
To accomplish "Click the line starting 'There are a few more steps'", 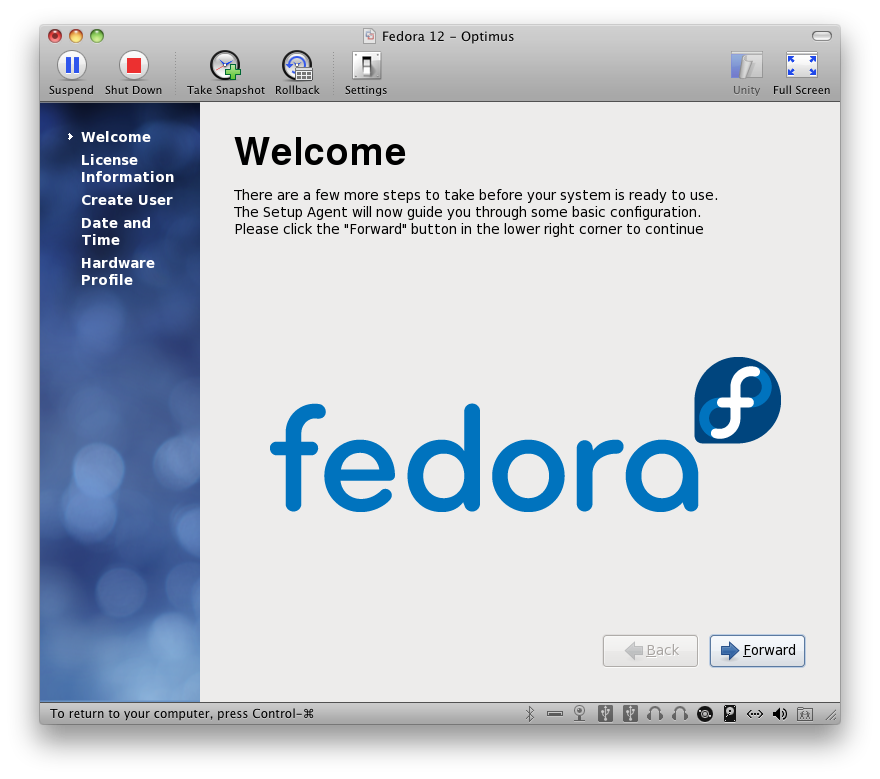I will tap(476, 195).
